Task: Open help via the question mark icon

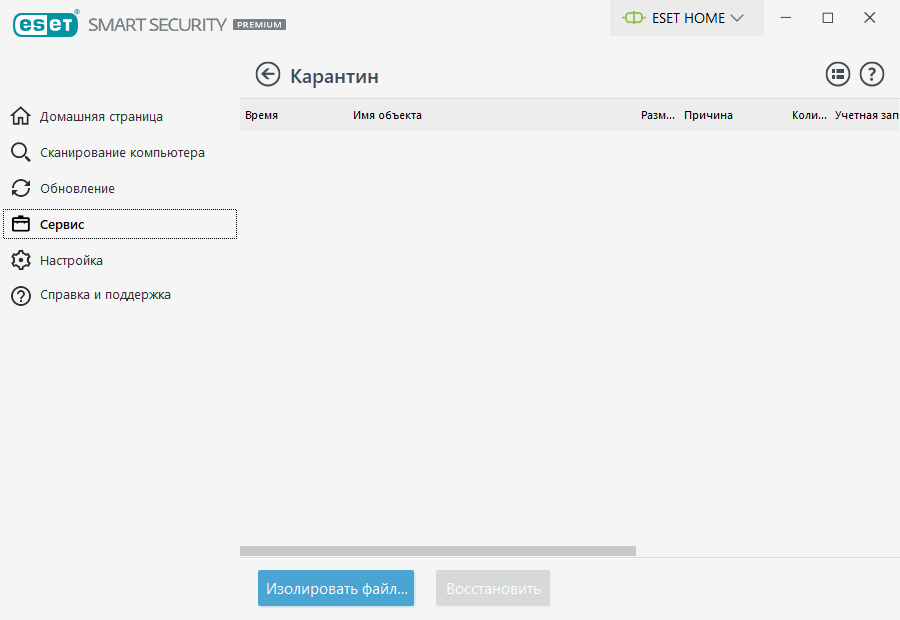Action: [871, 74]
